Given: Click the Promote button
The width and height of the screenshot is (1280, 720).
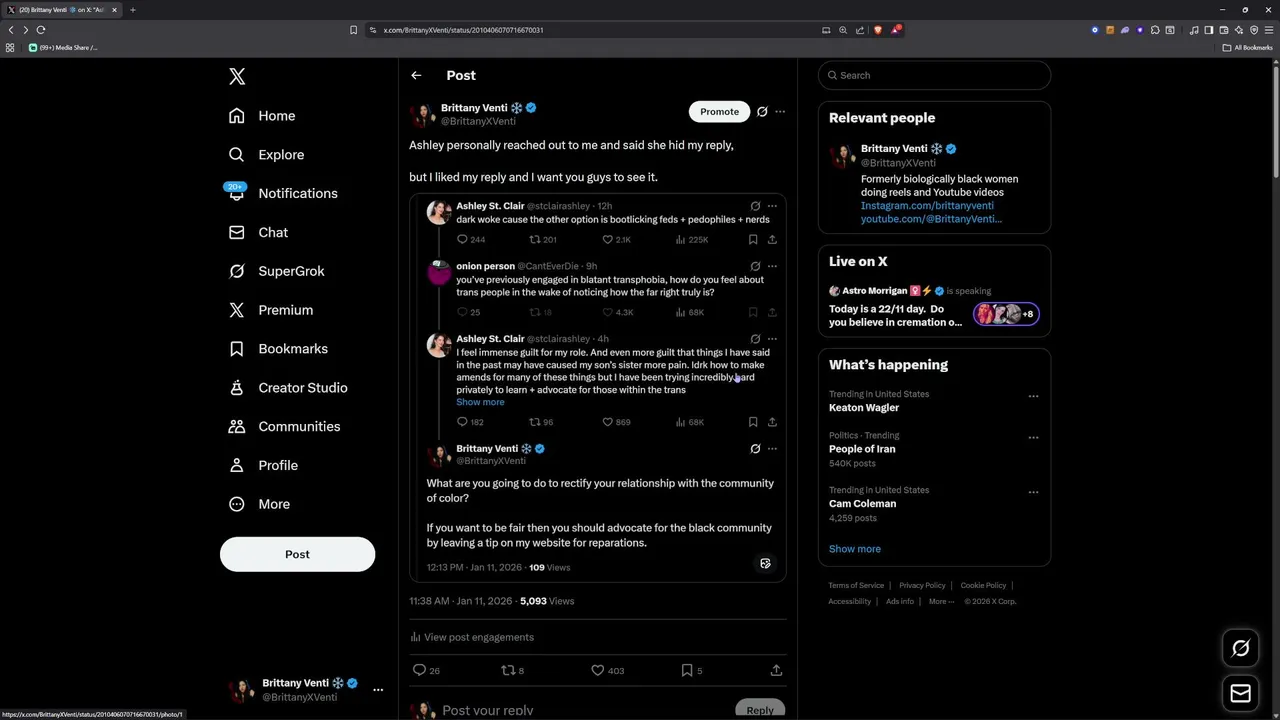Looking at the screenshot, I should point(719,111).
